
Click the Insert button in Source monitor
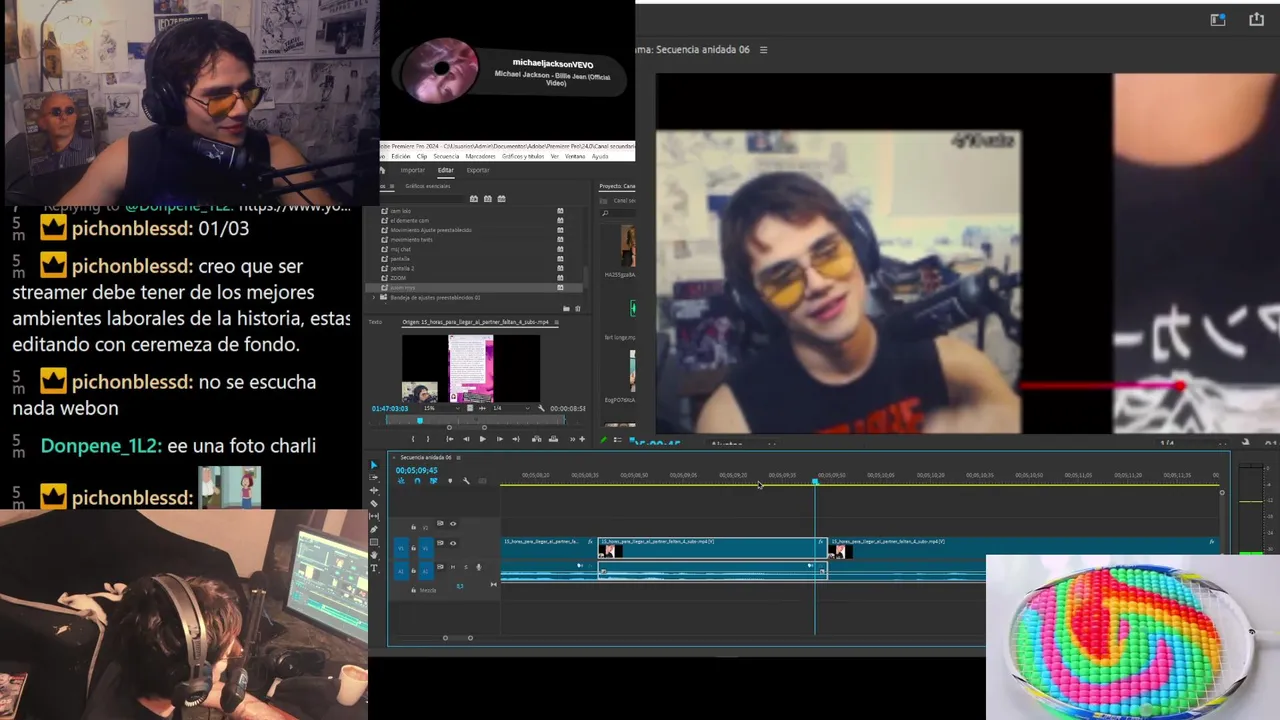pyautogui.click(x=537, y=439)
